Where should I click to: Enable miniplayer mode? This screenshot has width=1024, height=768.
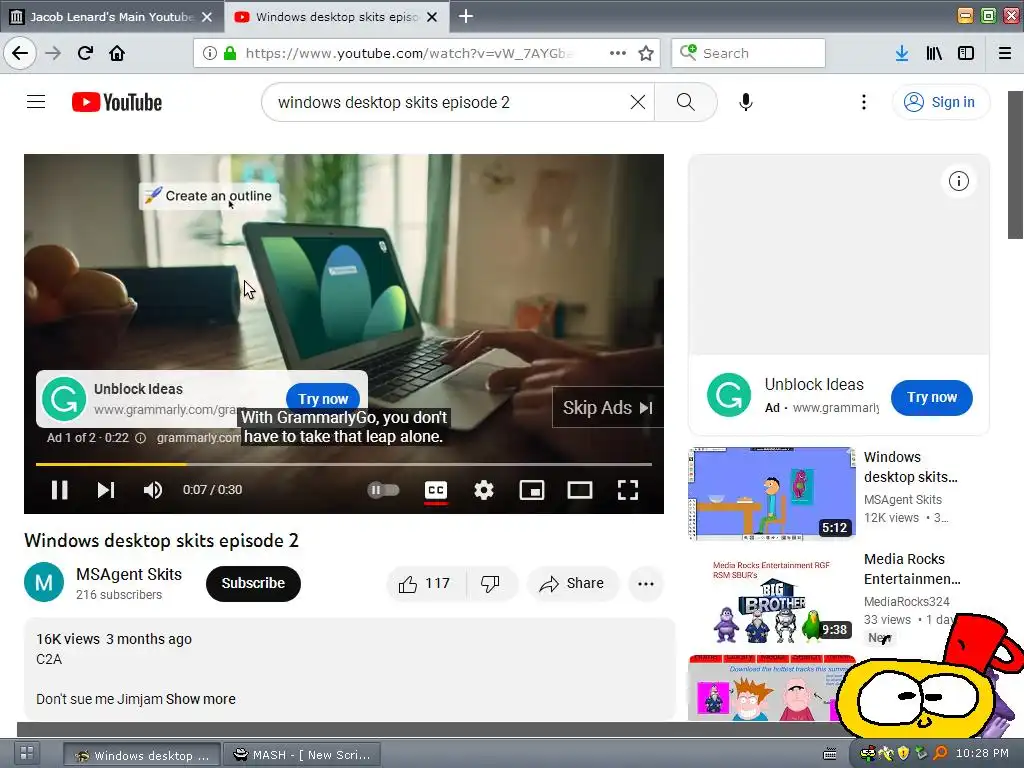click(x=532, y=490)
